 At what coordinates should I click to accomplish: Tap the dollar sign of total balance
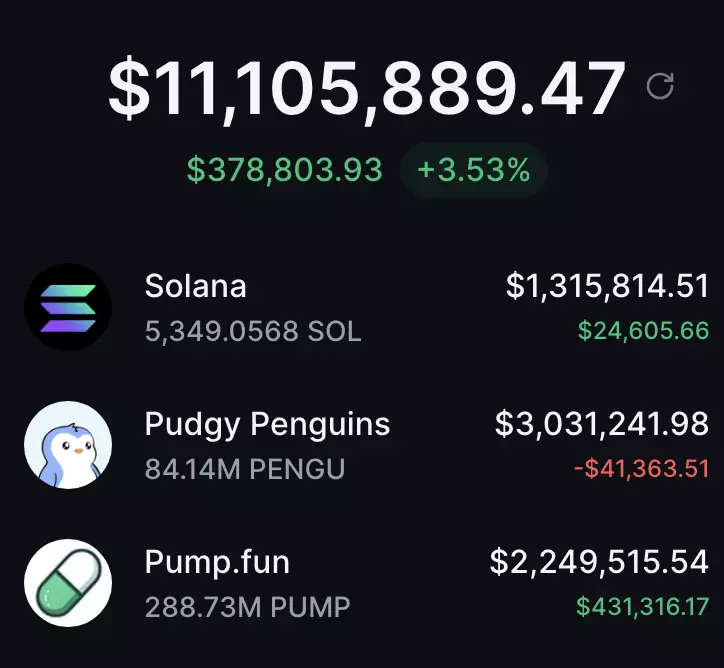[130, 89]
